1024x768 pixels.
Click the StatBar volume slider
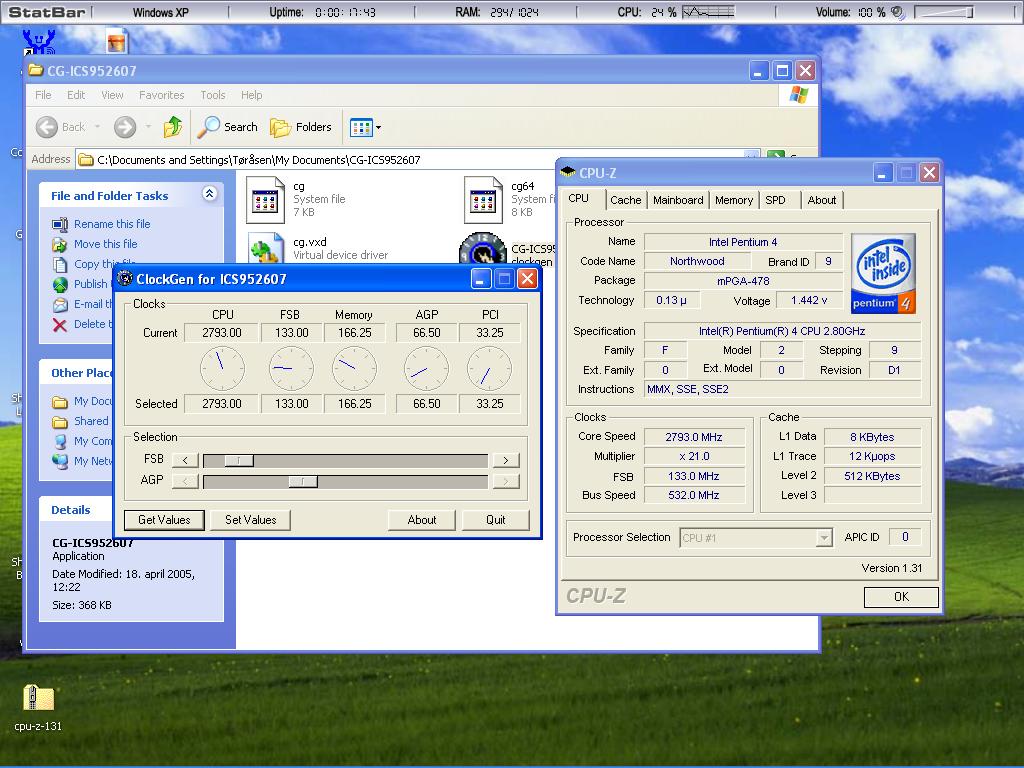[x=944, y=12]
